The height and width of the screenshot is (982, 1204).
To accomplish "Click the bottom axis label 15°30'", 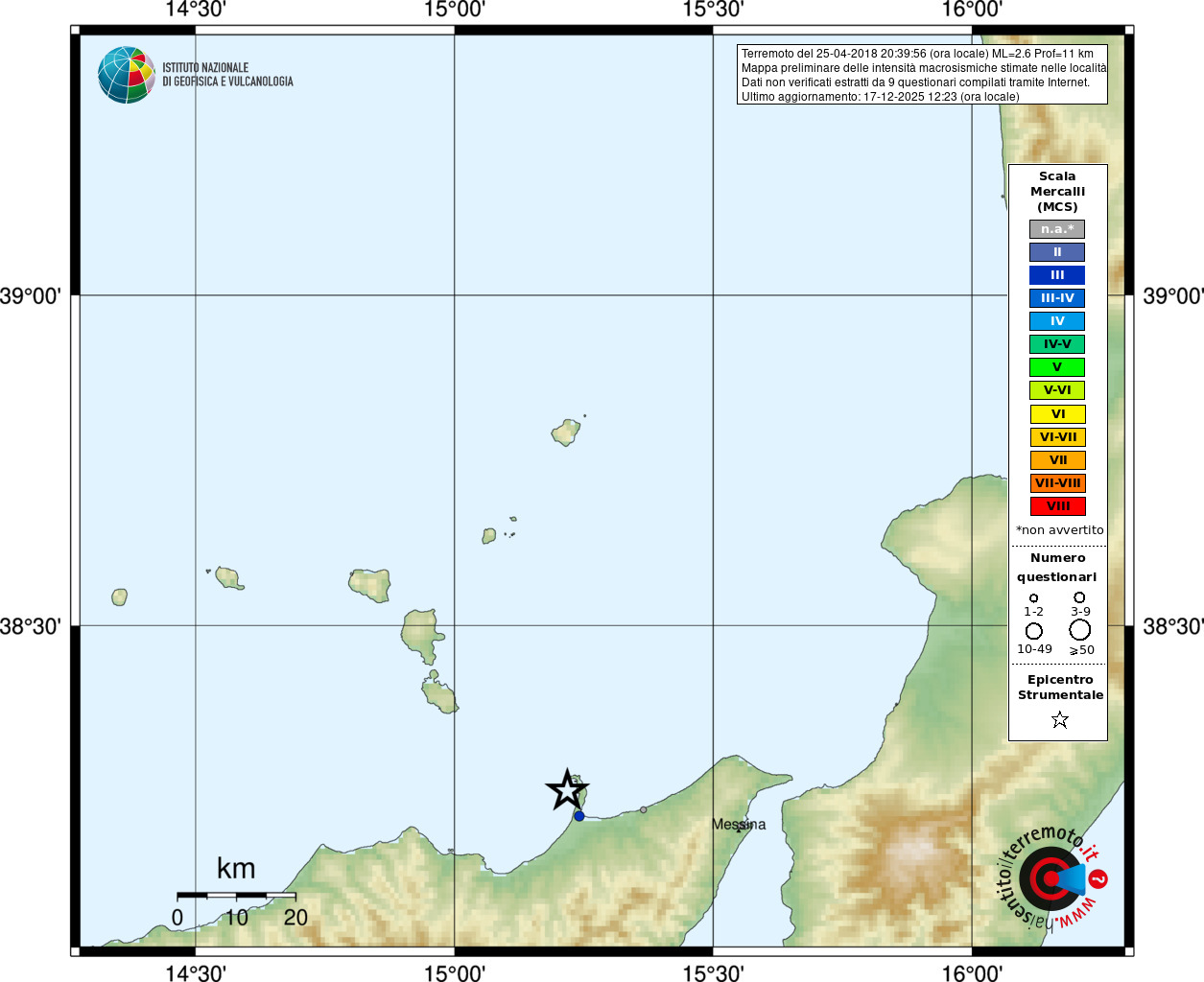I will pos(713,973).
